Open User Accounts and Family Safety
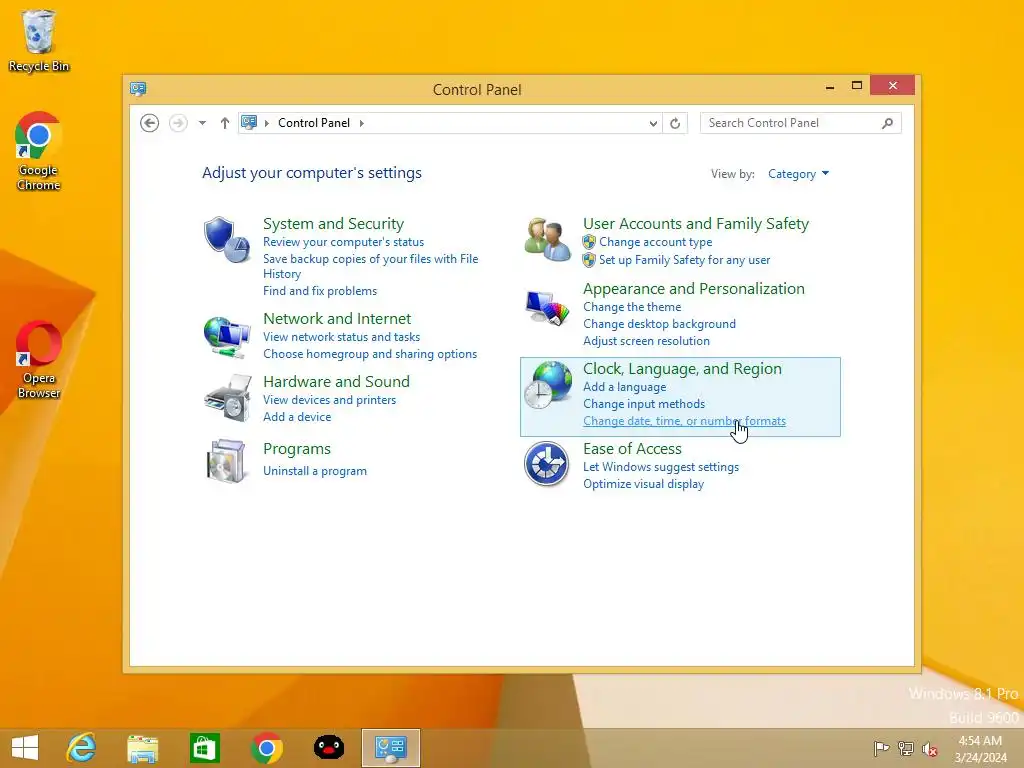The image size is (1024, 768). (696, 223)
